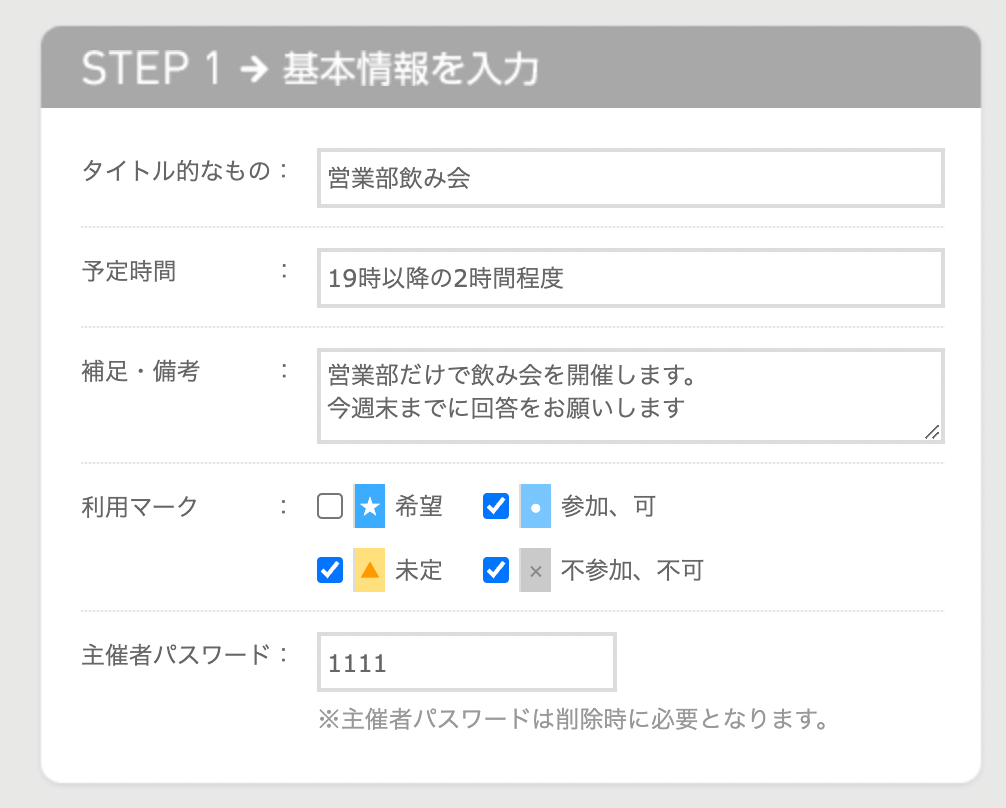1006x808 pixels.
Task: Uncheck the 参加、可 checkbox
Action: point(496,507)
